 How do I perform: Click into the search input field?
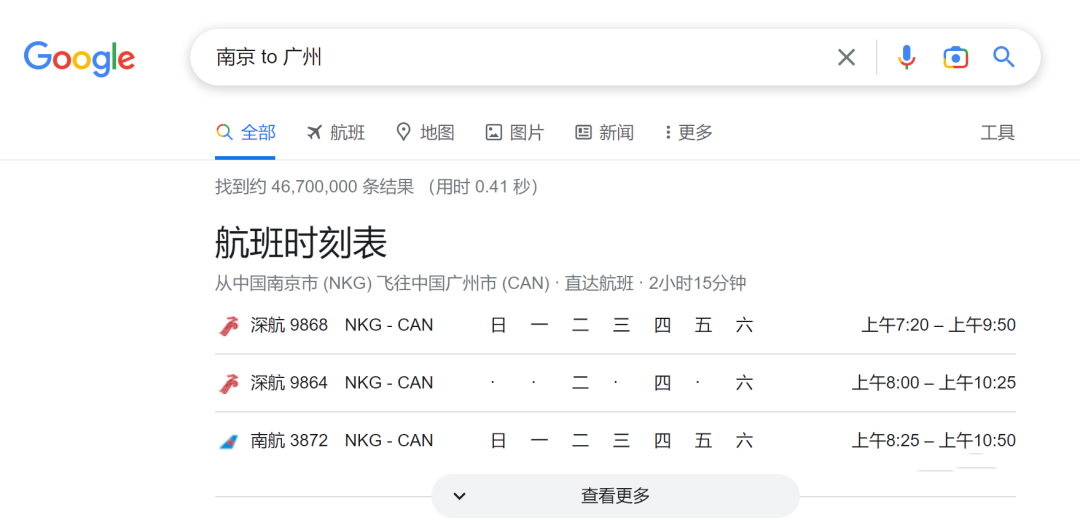520,58
